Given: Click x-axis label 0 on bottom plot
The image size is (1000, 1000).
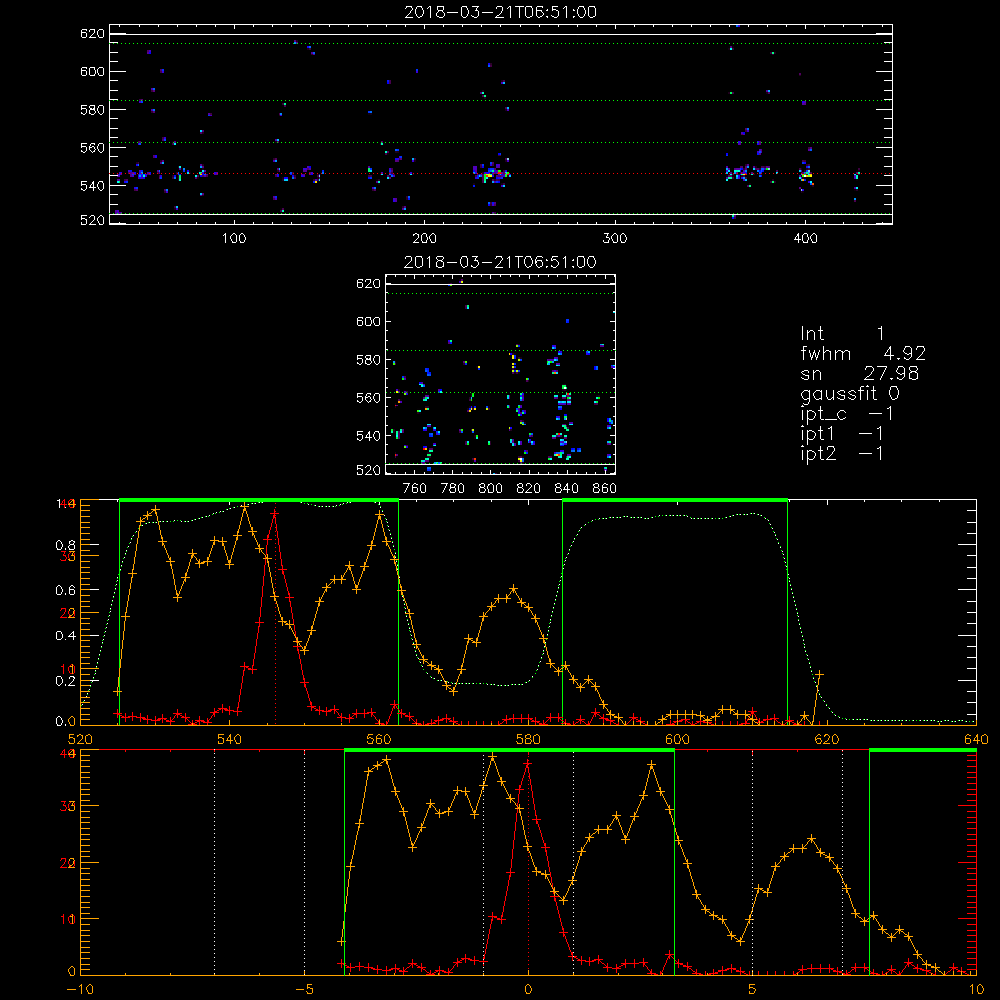Looking at the screenshot, I should point(528,990).
